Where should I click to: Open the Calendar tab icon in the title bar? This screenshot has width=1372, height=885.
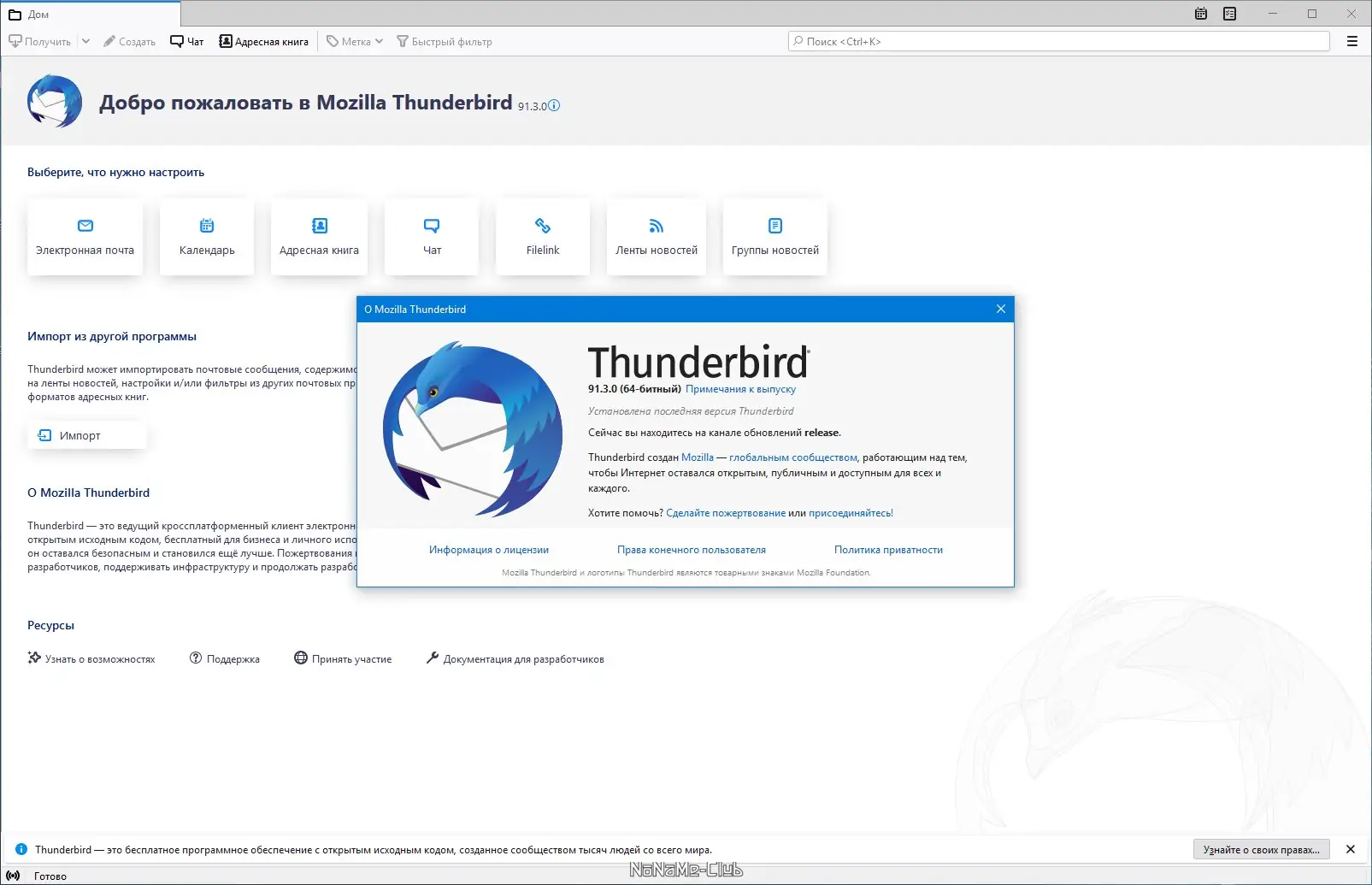click(1201, 14)
